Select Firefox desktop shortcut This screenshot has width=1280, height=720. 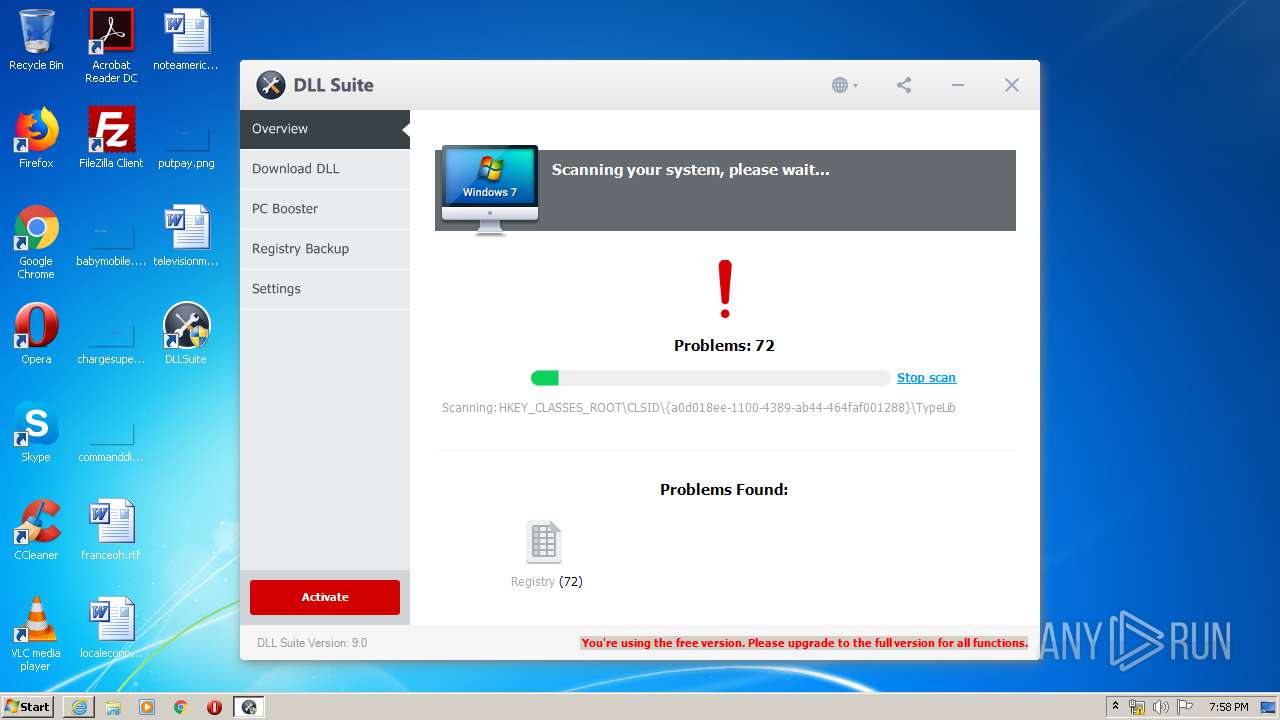click(36, 138)
